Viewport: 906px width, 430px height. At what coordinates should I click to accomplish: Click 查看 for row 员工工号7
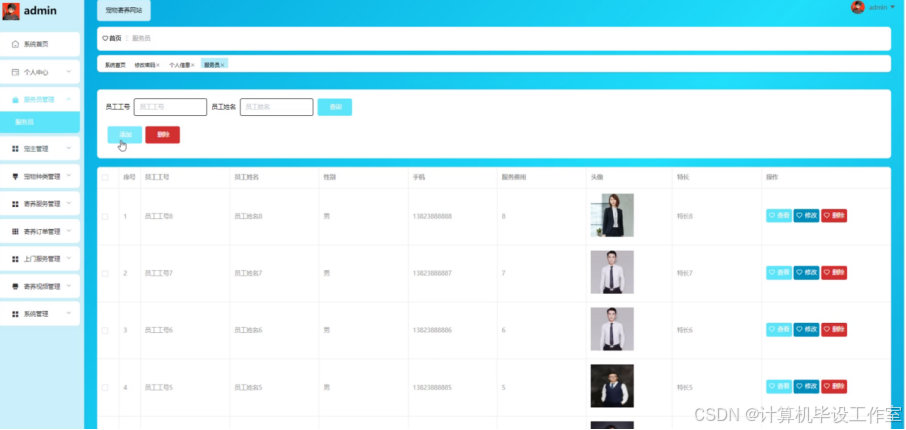(x=779, y=273)
